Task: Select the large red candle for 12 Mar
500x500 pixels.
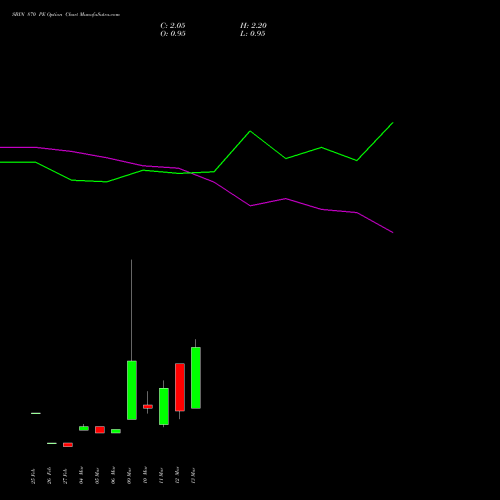Action: point(180,387)
